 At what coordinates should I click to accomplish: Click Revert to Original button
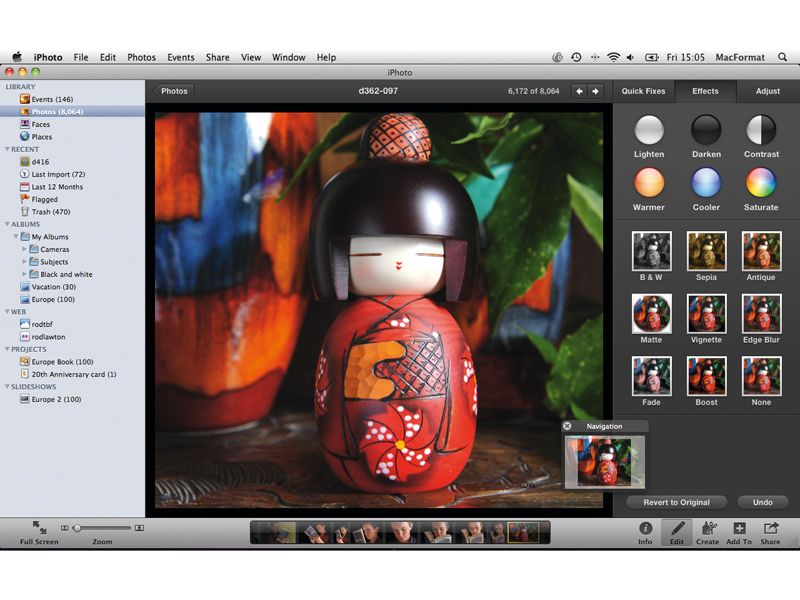(x=677, y=503)
